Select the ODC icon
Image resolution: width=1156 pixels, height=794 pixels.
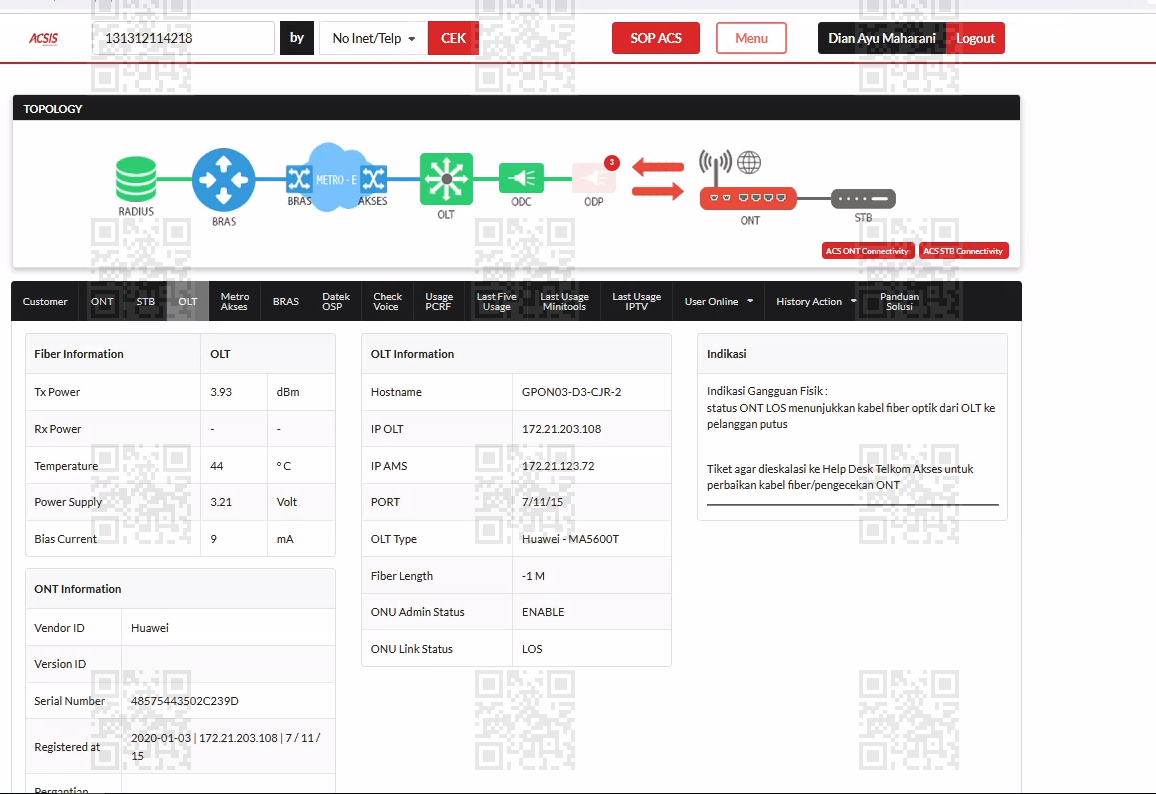[521, 178]
